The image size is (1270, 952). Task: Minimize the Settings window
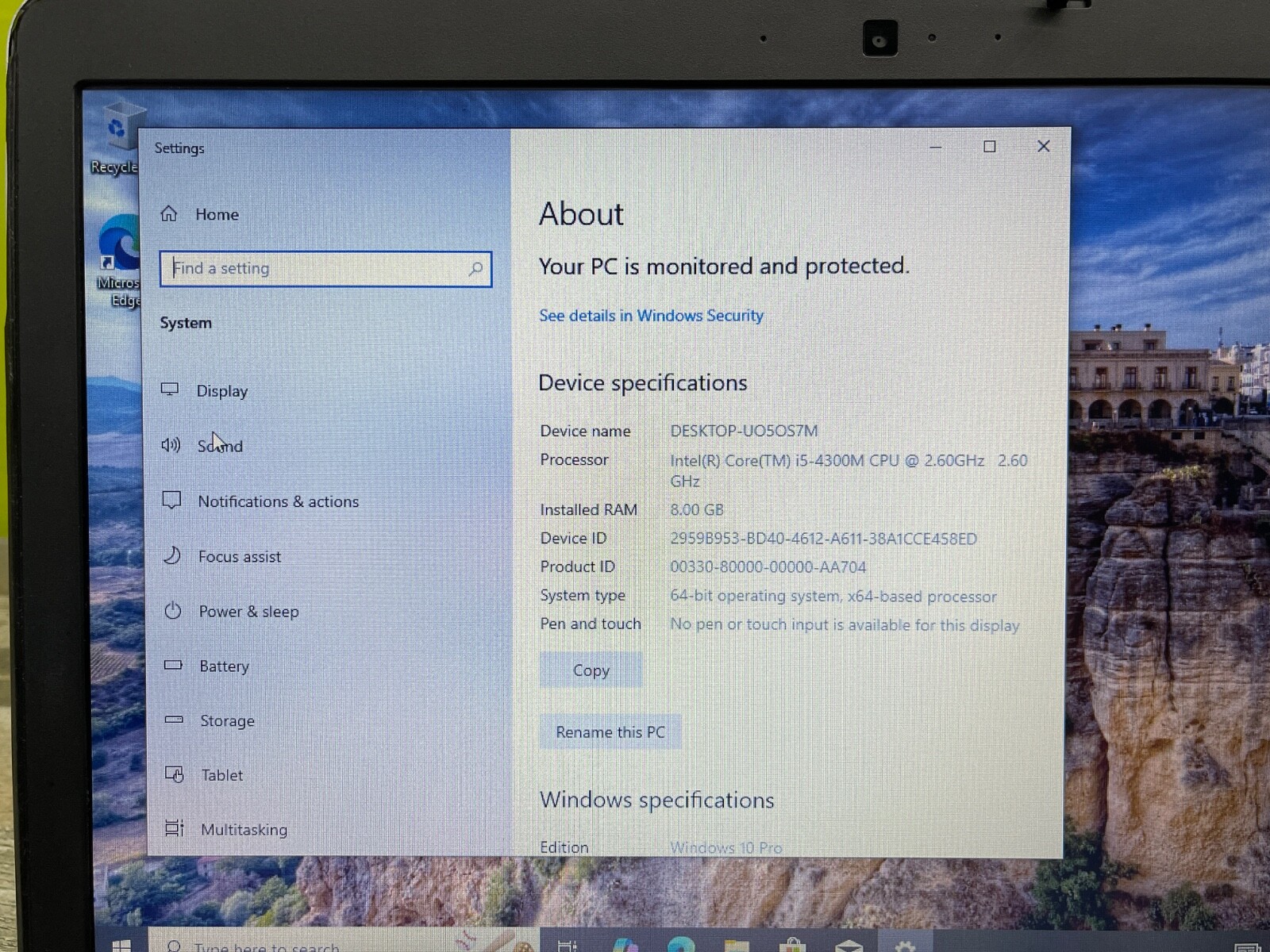coord(936,147)
